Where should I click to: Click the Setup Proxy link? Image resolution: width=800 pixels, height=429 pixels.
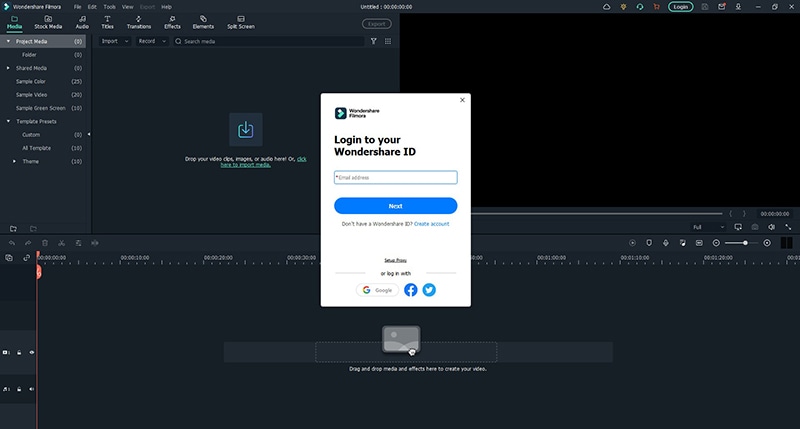click(395, 260)
